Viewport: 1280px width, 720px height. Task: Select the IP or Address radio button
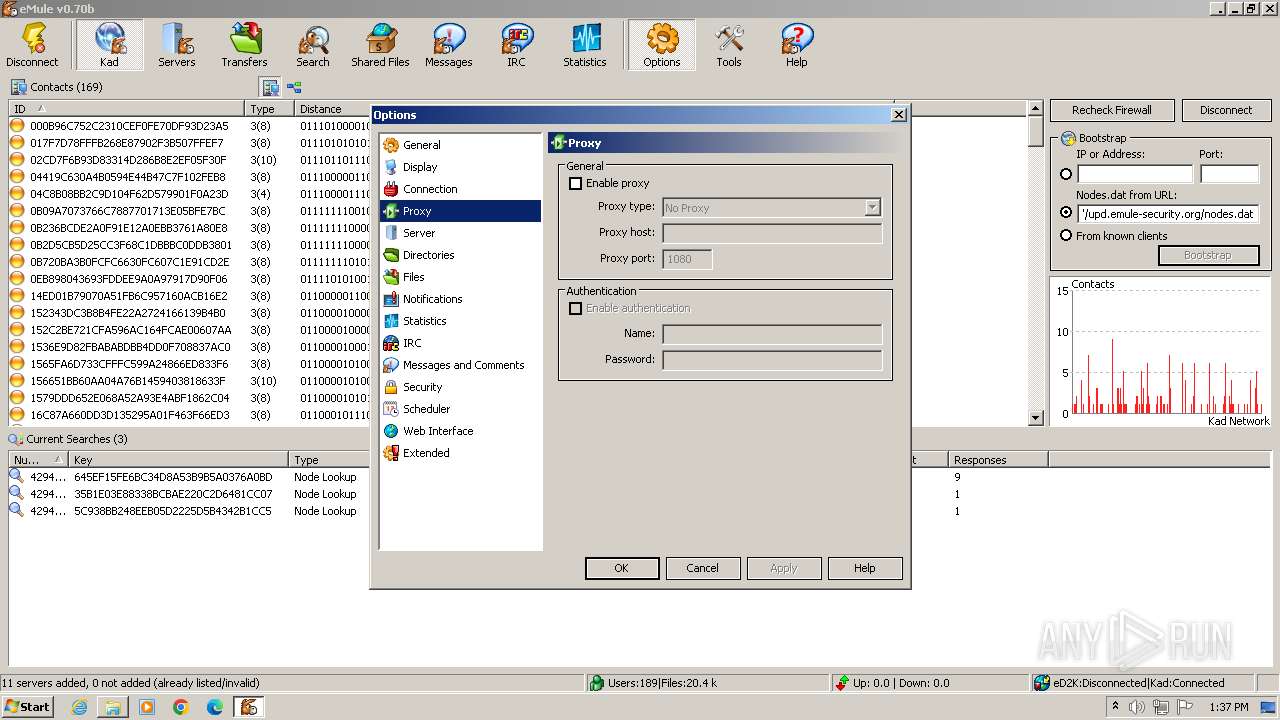[x=1066, y=174]
